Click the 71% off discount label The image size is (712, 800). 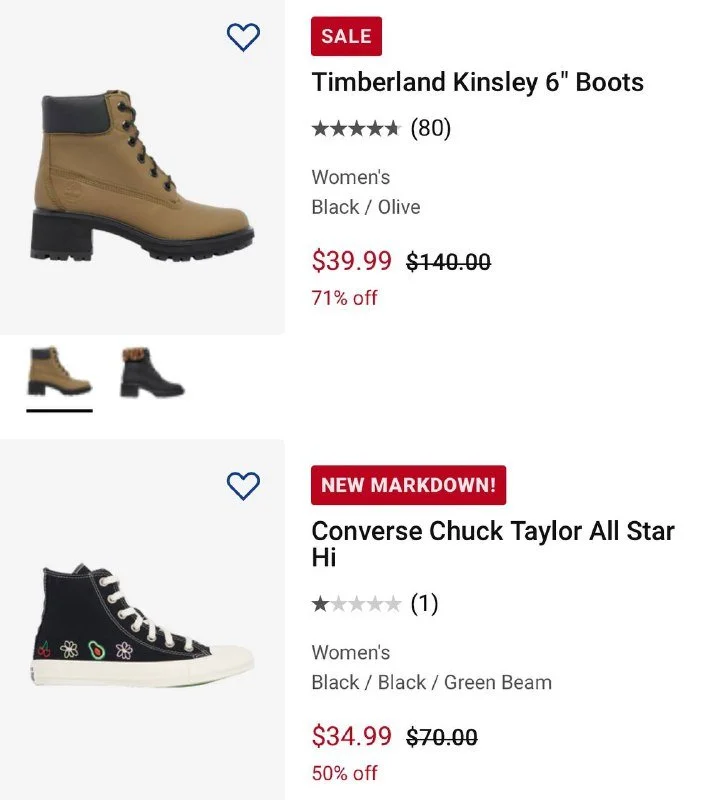344,297
